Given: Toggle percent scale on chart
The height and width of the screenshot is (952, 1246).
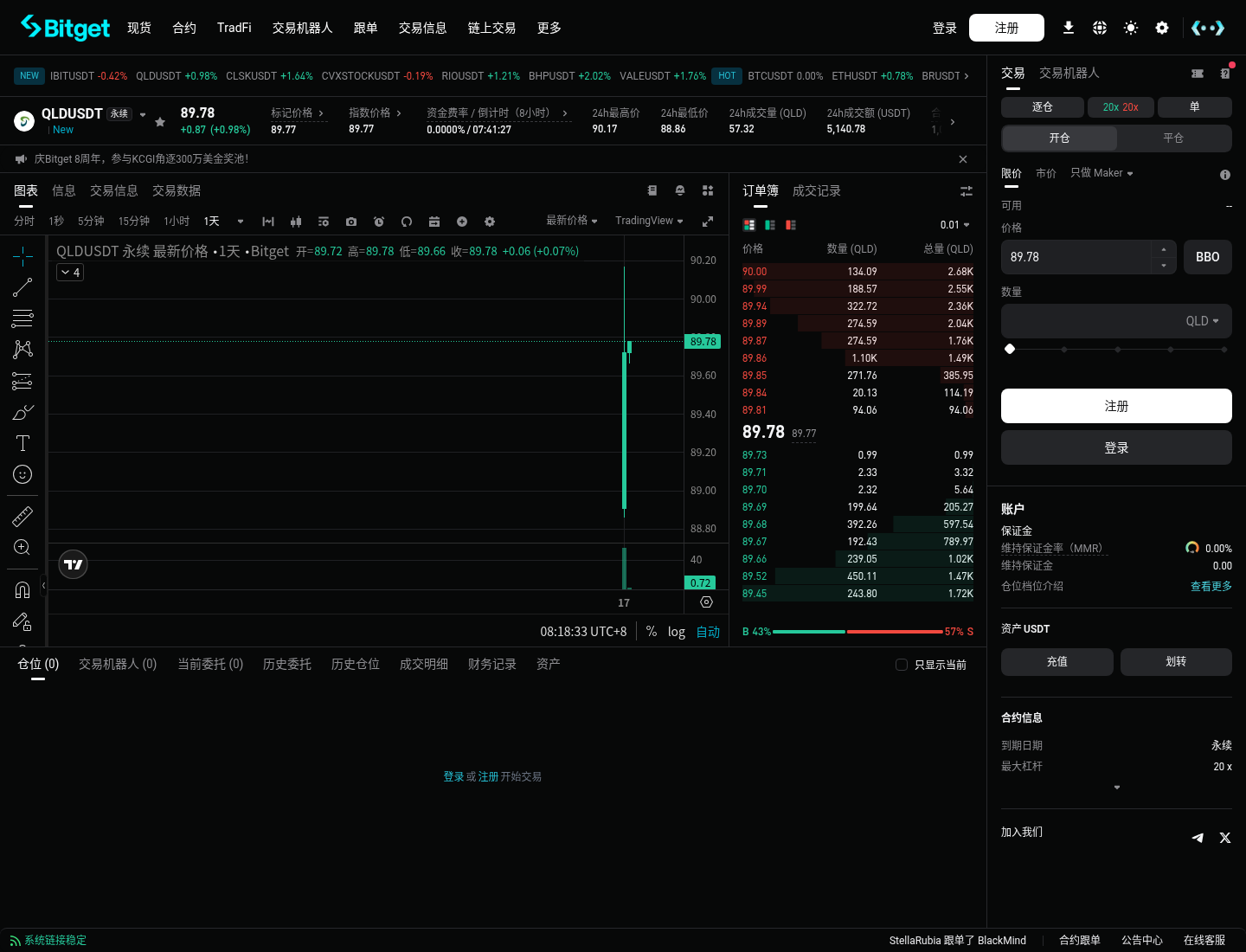Looking at the screenshot, I should [652, 632].
